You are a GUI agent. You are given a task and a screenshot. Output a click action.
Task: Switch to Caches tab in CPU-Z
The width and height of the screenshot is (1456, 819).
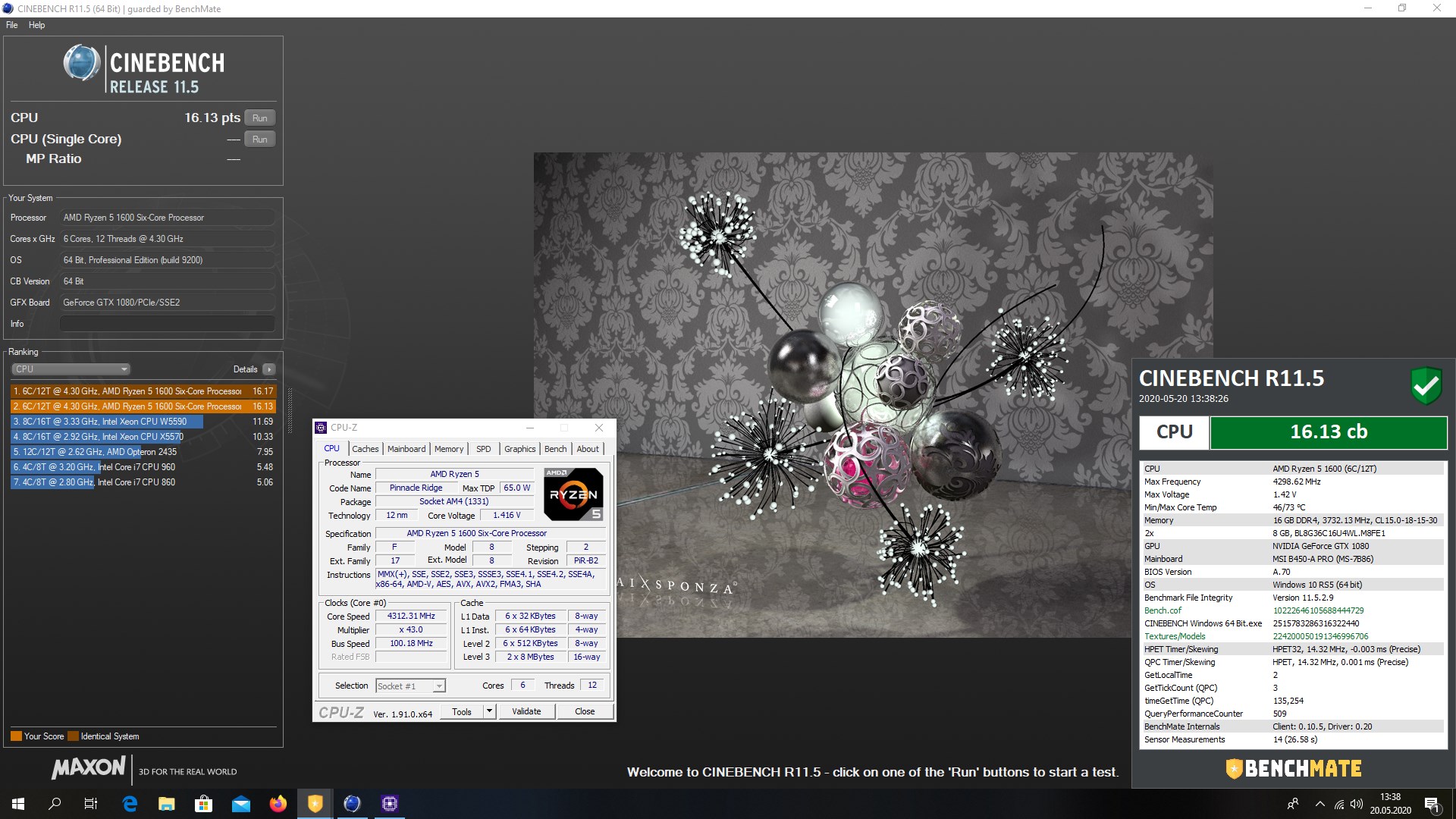365,449
